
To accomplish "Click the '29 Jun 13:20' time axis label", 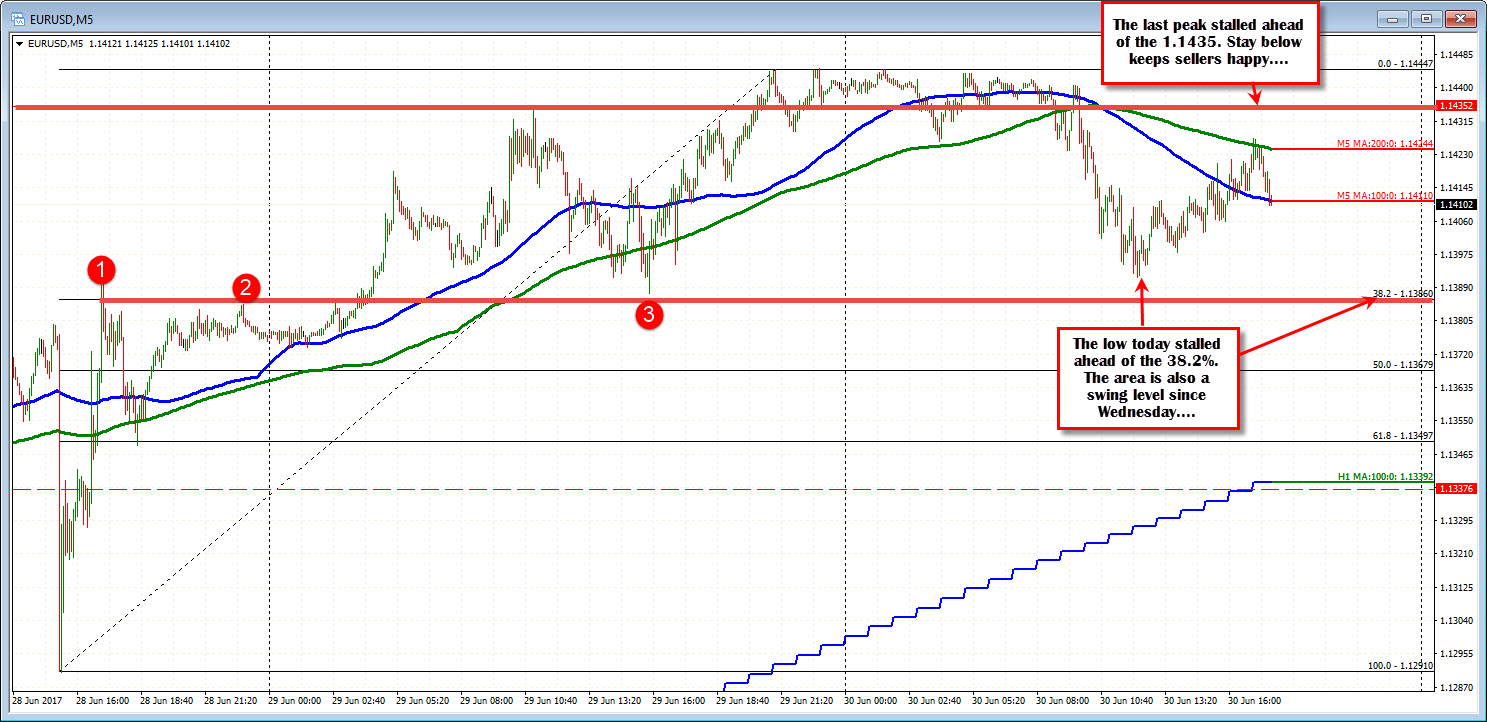I will point(614,701).
